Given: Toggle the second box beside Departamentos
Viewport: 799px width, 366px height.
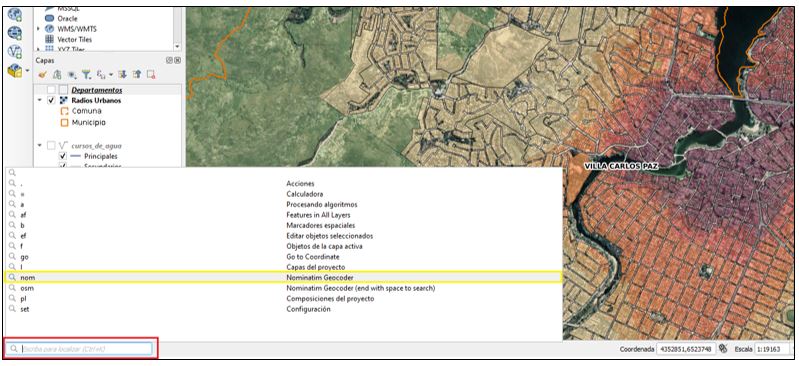Looking at the screenshot, I should pos(63,90).
